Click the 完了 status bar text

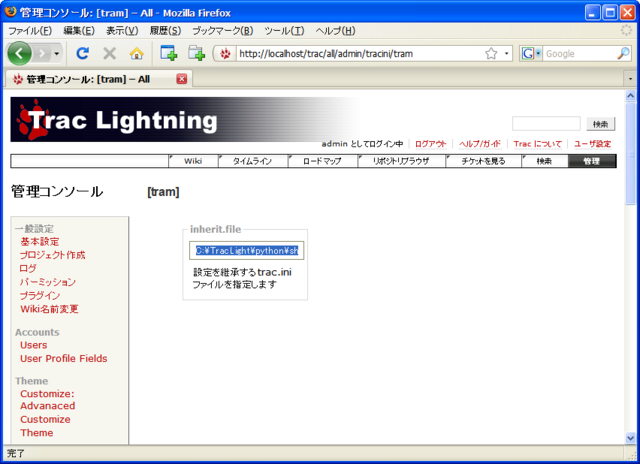tap(16, 453)
